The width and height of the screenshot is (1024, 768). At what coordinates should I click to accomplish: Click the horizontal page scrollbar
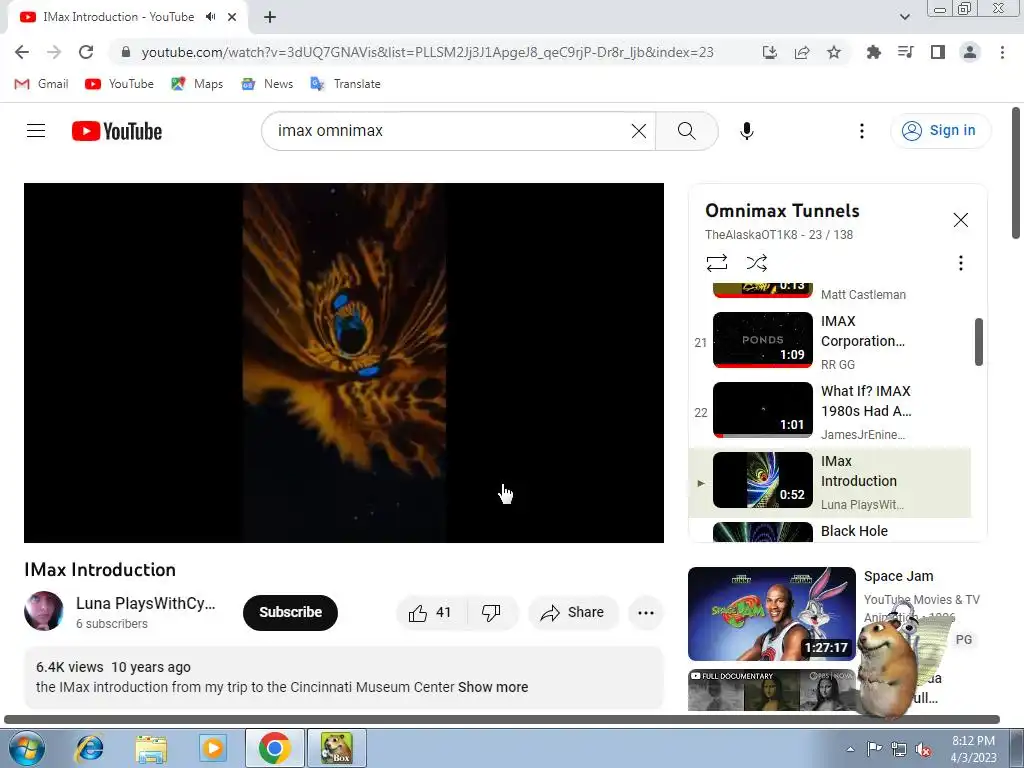point(502,720)
